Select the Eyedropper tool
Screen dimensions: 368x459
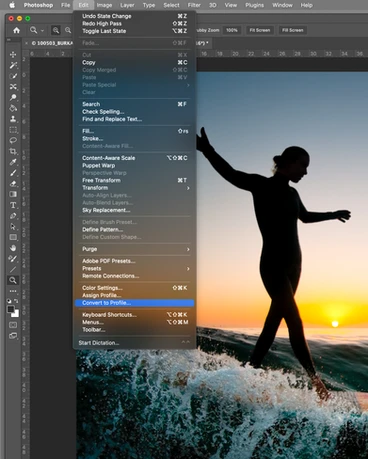(13, 162)
